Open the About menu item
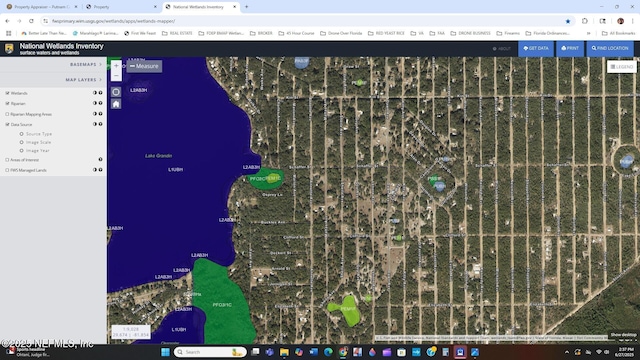 click(x=502, y=49)
